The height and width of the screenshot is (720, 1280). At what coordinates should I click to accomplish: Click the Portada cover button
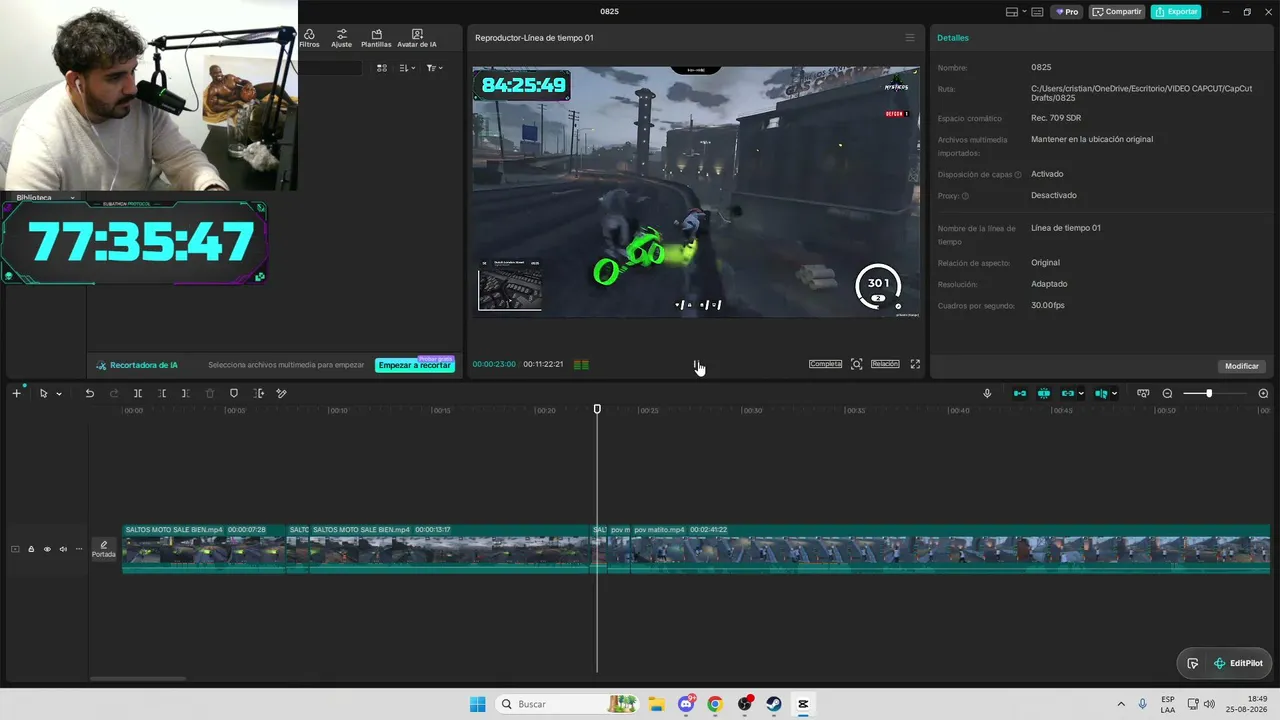[104, 549]
